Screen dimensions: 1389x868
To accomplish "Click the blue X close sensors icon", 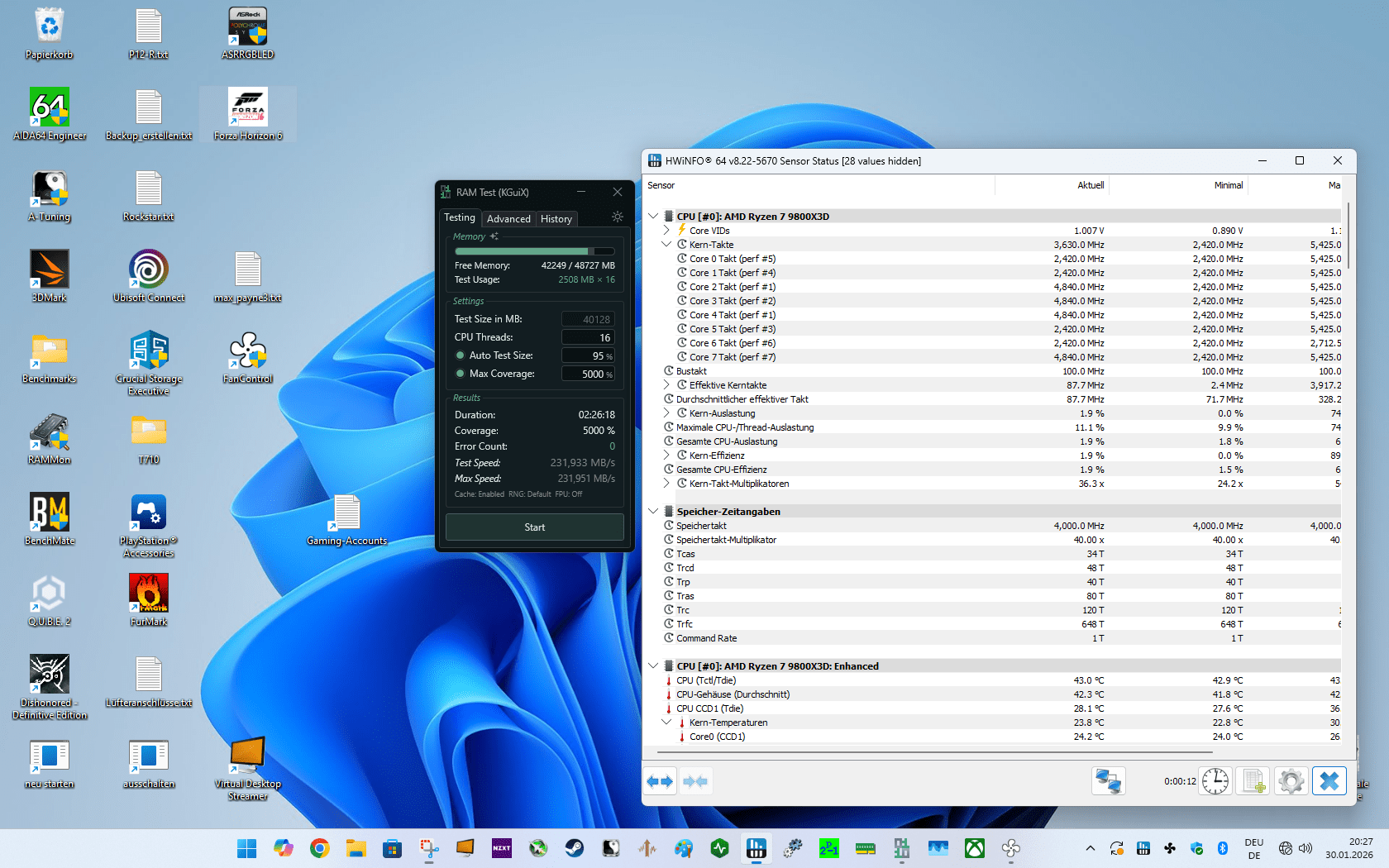I will point(1329,781).
